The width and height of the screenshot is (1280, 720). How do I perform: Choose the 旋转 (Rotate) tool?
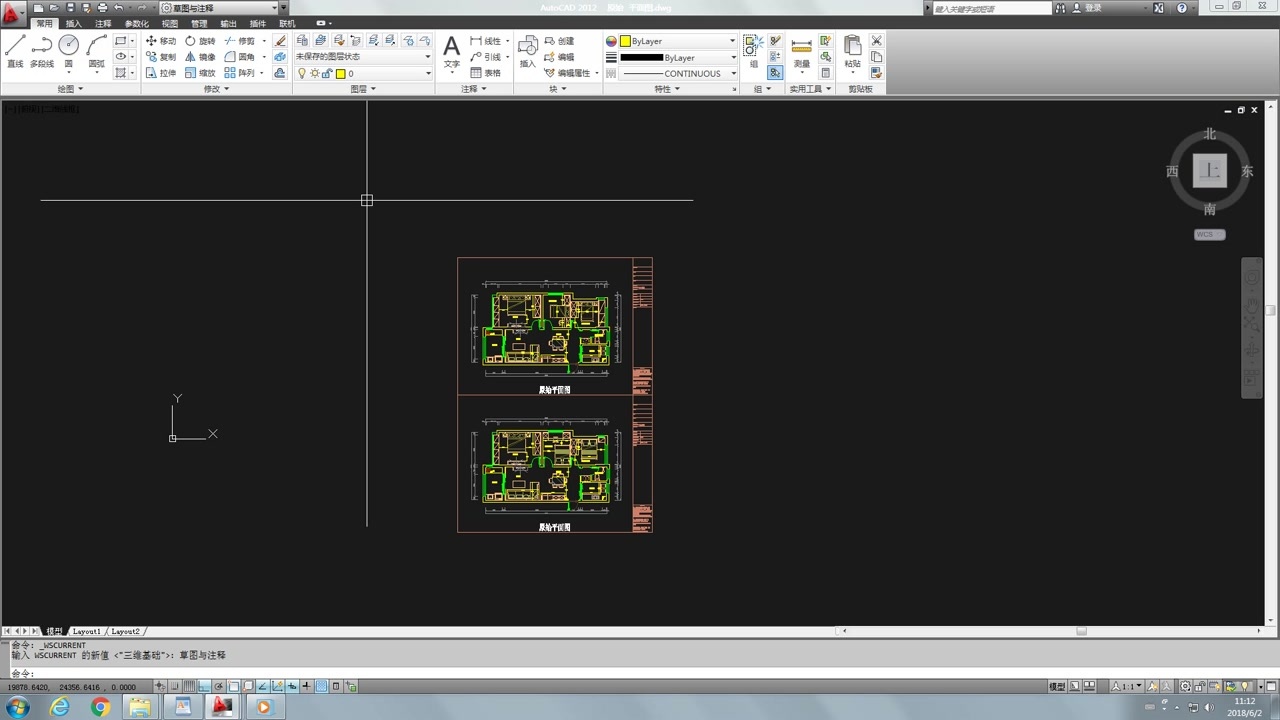200,41
